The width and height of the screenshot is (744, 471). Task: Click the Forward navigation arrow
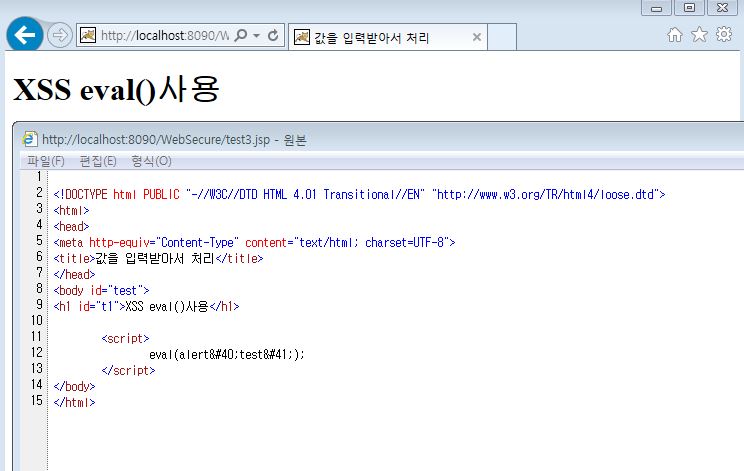click(60, 35)
